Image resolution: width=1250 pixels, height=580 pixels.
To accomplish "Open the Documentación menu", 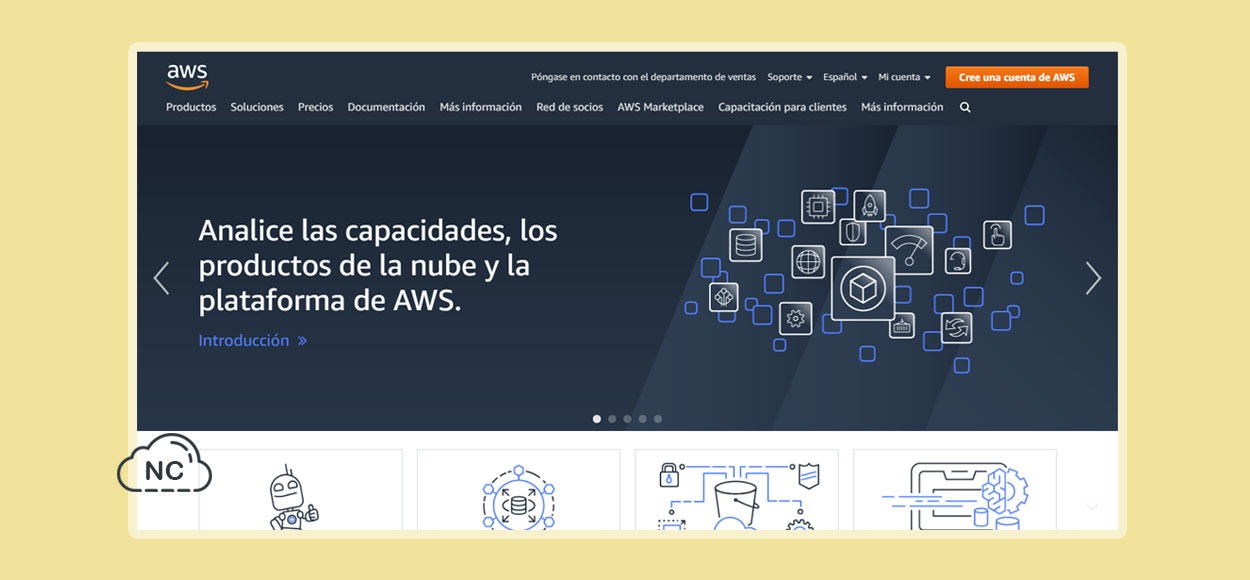I will click(386, 107).
